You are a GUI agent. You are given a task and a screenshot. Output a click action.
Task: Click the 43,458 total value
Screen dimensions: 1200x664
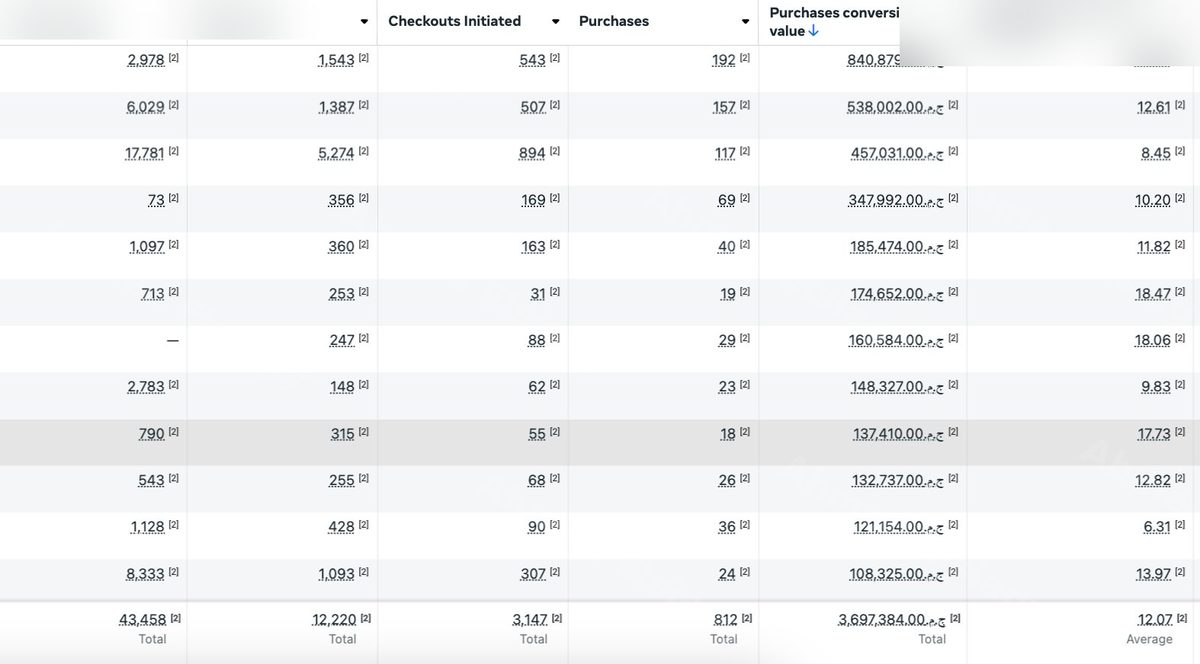click(143, 620)
